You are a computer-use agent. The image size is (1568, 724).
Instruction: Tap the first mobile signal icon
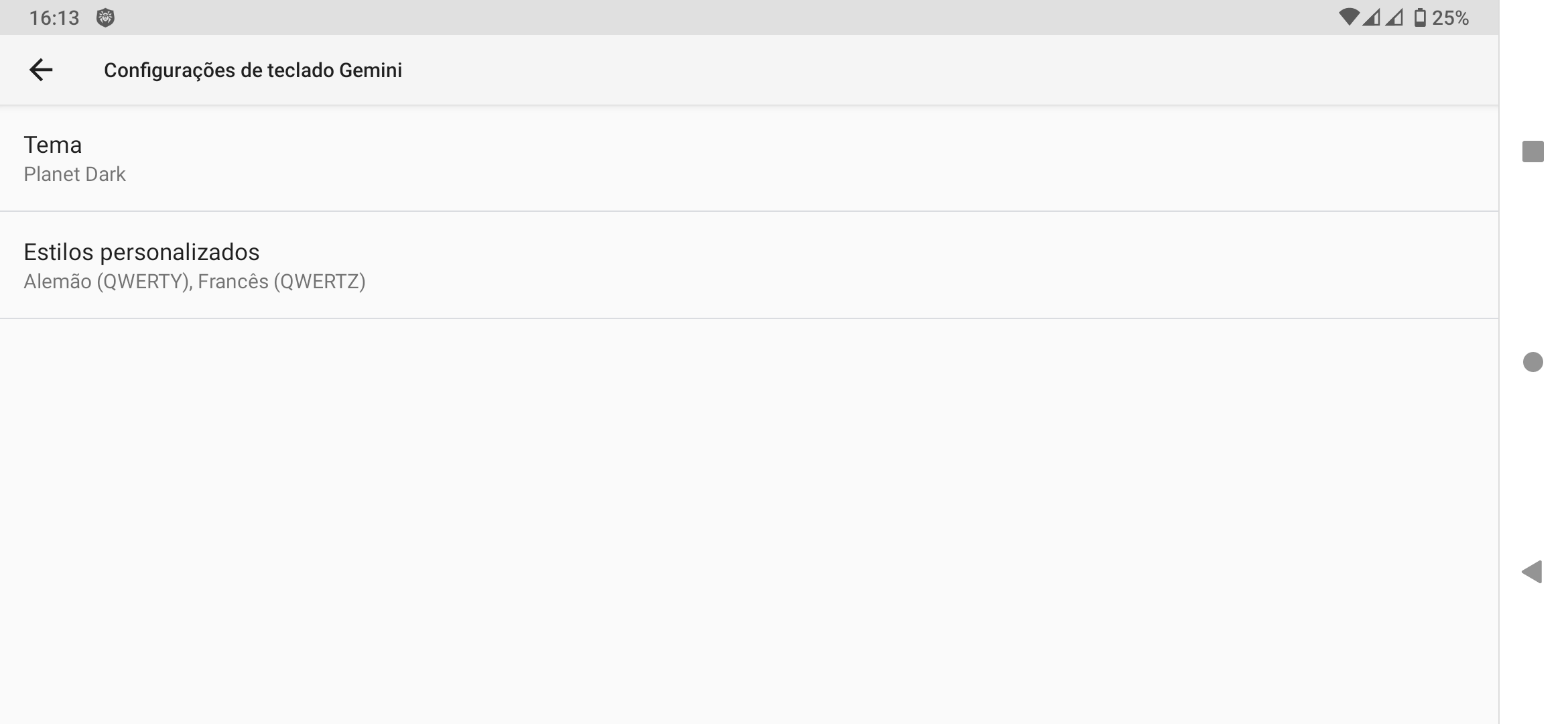1371,17
